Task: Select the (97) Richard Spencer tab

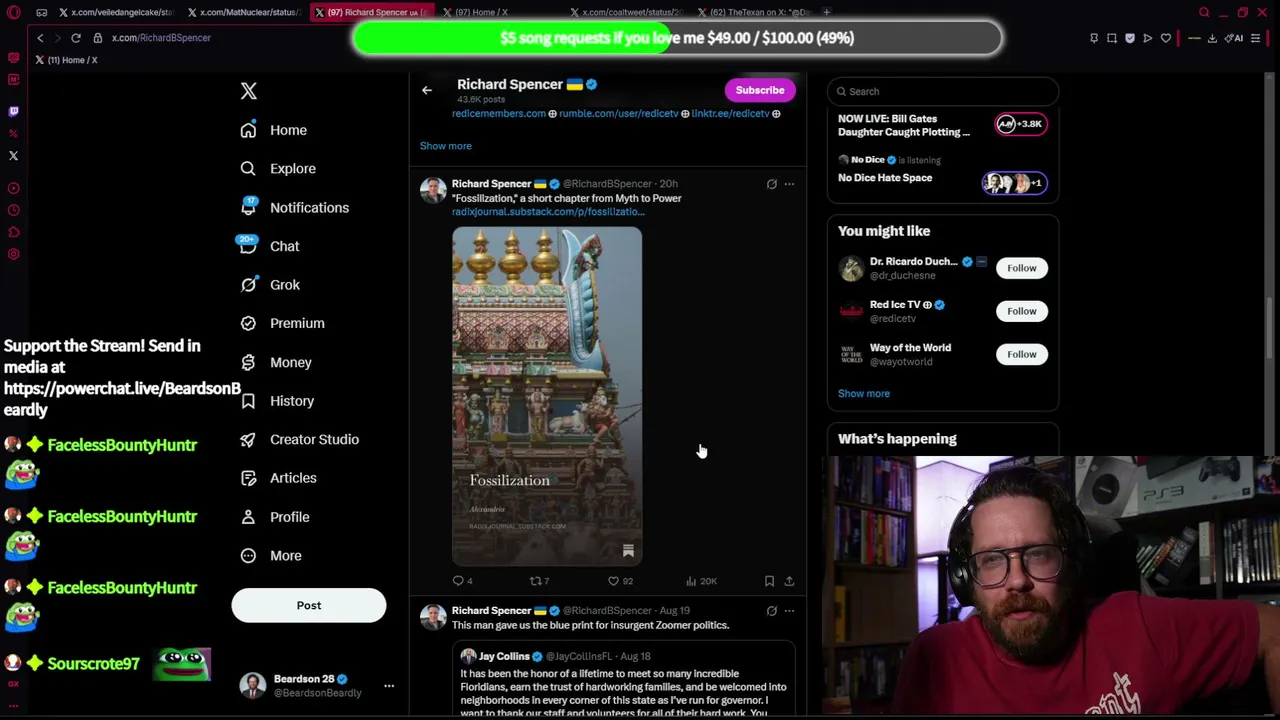Action: 373,12
